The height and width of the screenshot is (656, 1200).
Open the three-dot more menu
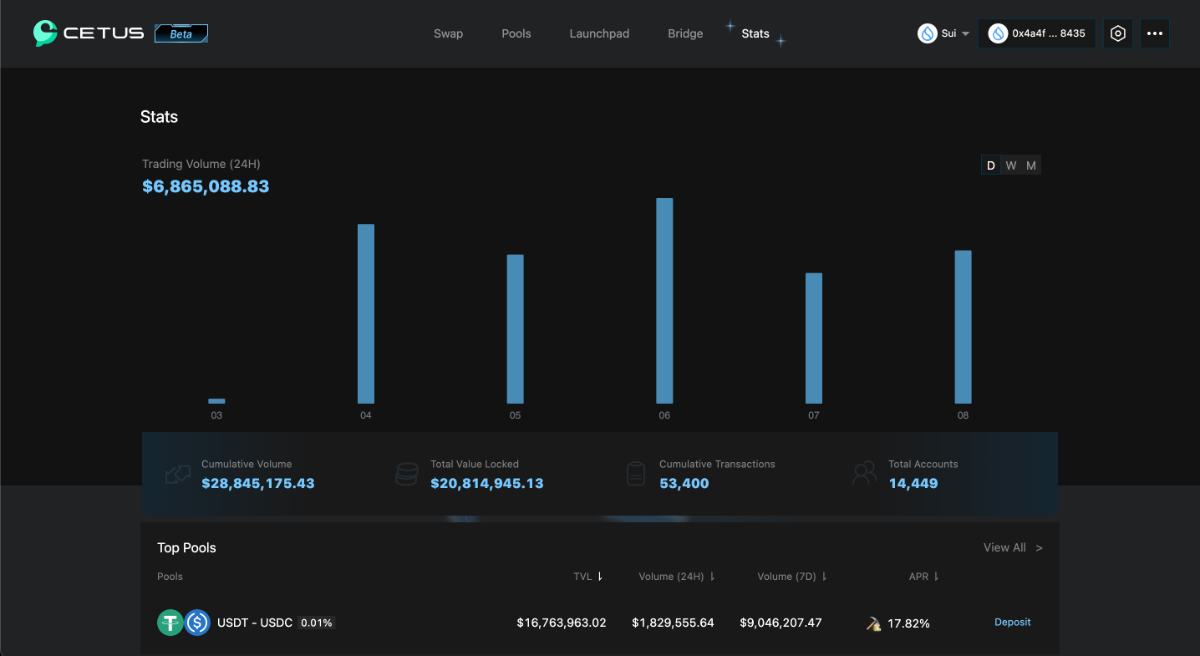[x=1155, y=33]
